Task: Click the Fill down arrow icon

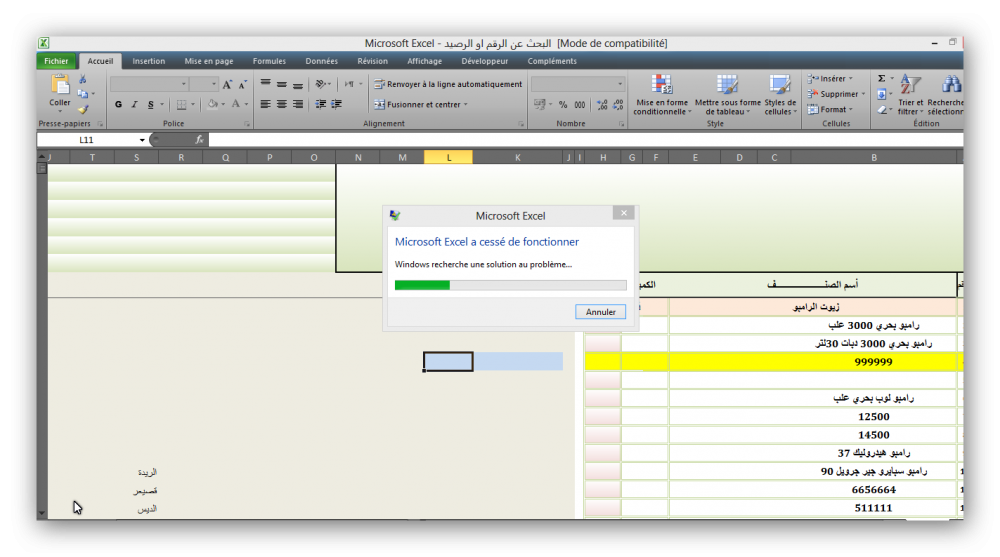Action: click(x=881, y=94)
